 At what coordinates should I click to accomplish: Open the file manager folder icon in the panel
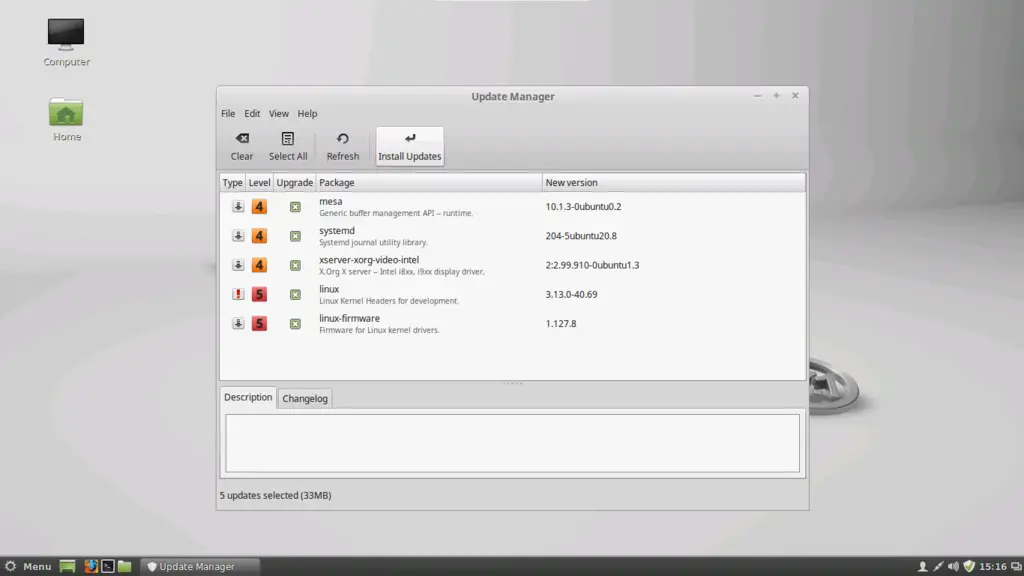coord(125,566)
